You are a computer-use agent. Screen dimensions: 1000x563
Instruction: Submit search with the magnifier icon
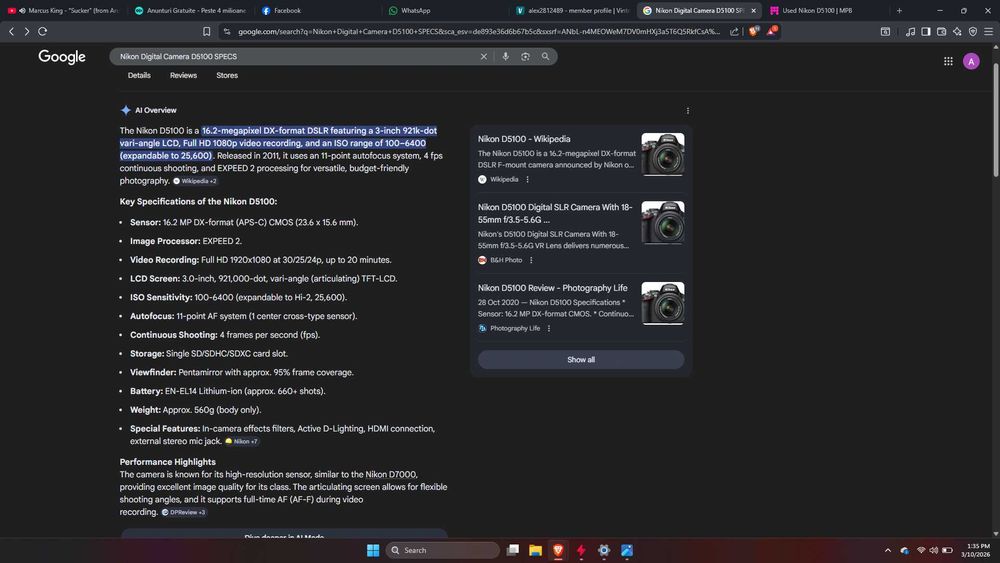(545, 56)
